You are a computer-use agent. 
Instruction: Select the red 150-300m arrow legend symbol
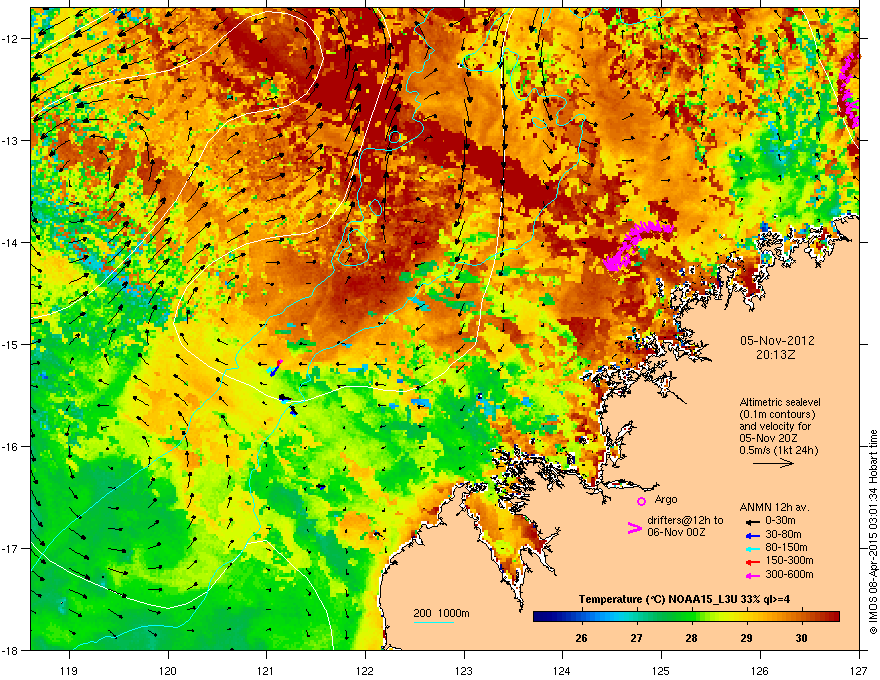(752, 561)
